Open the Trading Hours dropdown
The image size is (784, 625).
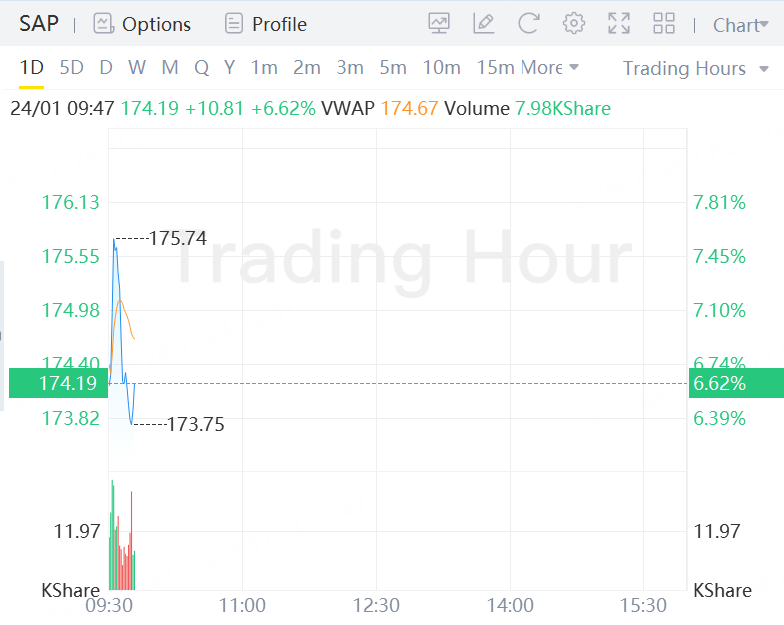[x=696, y=68]
